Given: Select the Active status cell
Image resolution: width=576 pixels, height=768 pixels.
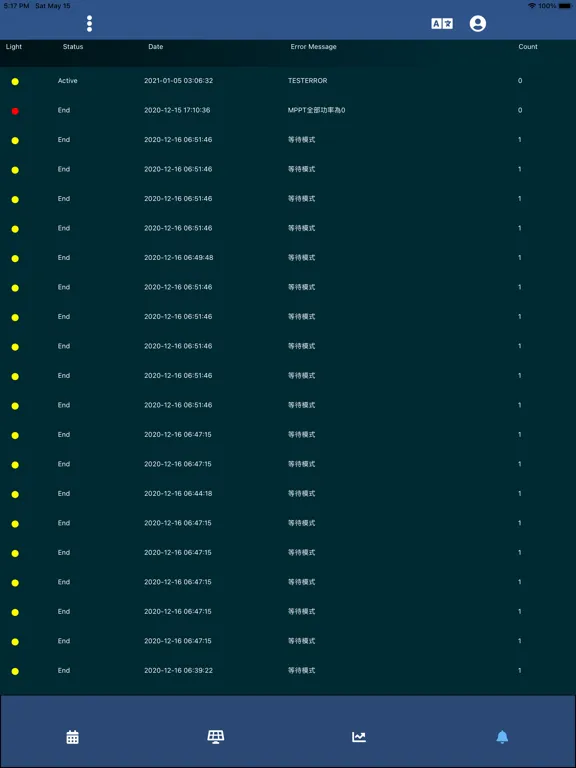Looking at the screenshot, I should click(x=68, y=80).
